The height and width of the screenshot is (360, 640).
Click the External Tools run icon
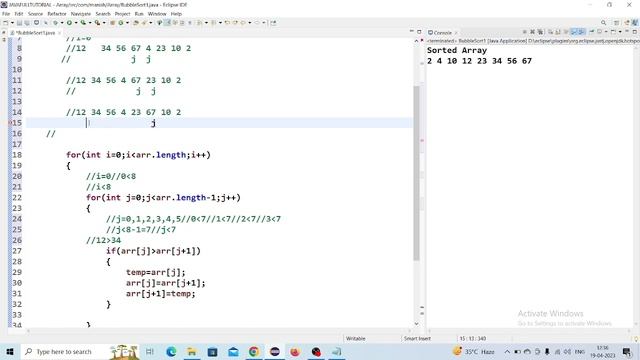[98, 23]
